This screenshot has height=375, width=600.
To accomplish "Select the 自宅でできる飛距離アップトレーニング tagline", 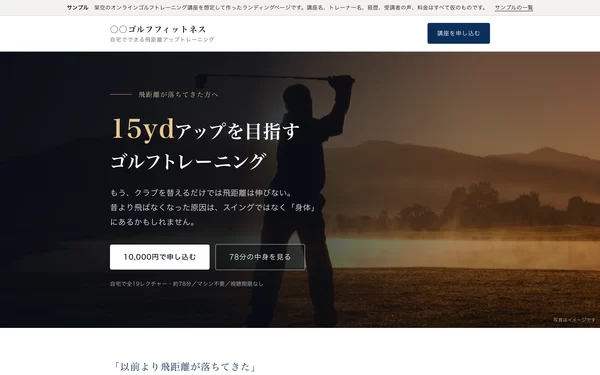I will coord(162,39).
